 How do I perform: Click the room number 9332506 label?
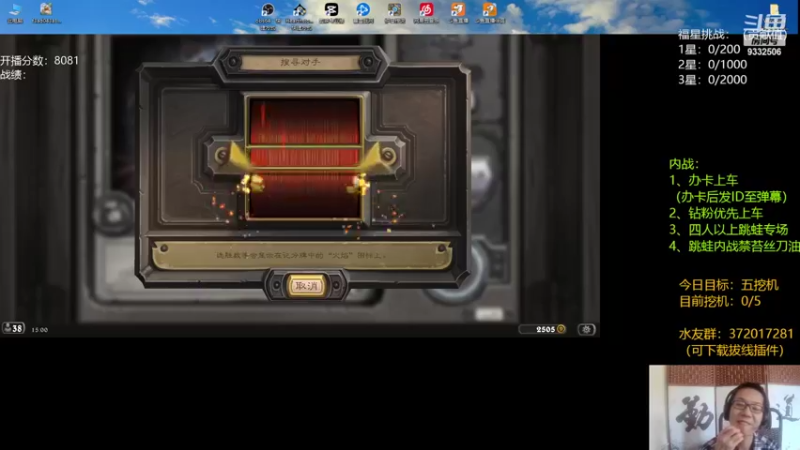[x=764, y=52]
